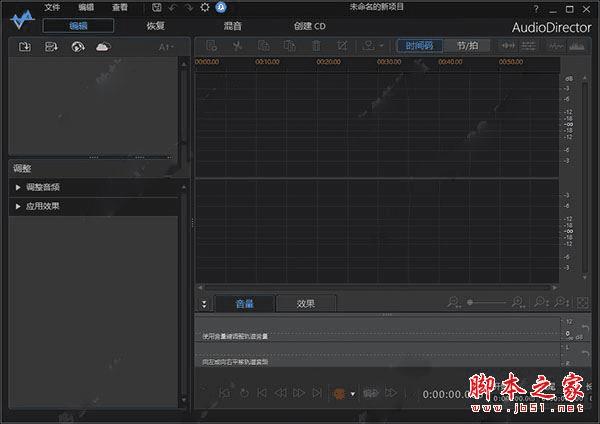Click the import media icon
The image size is (600, 424).
tap(25, 47)
